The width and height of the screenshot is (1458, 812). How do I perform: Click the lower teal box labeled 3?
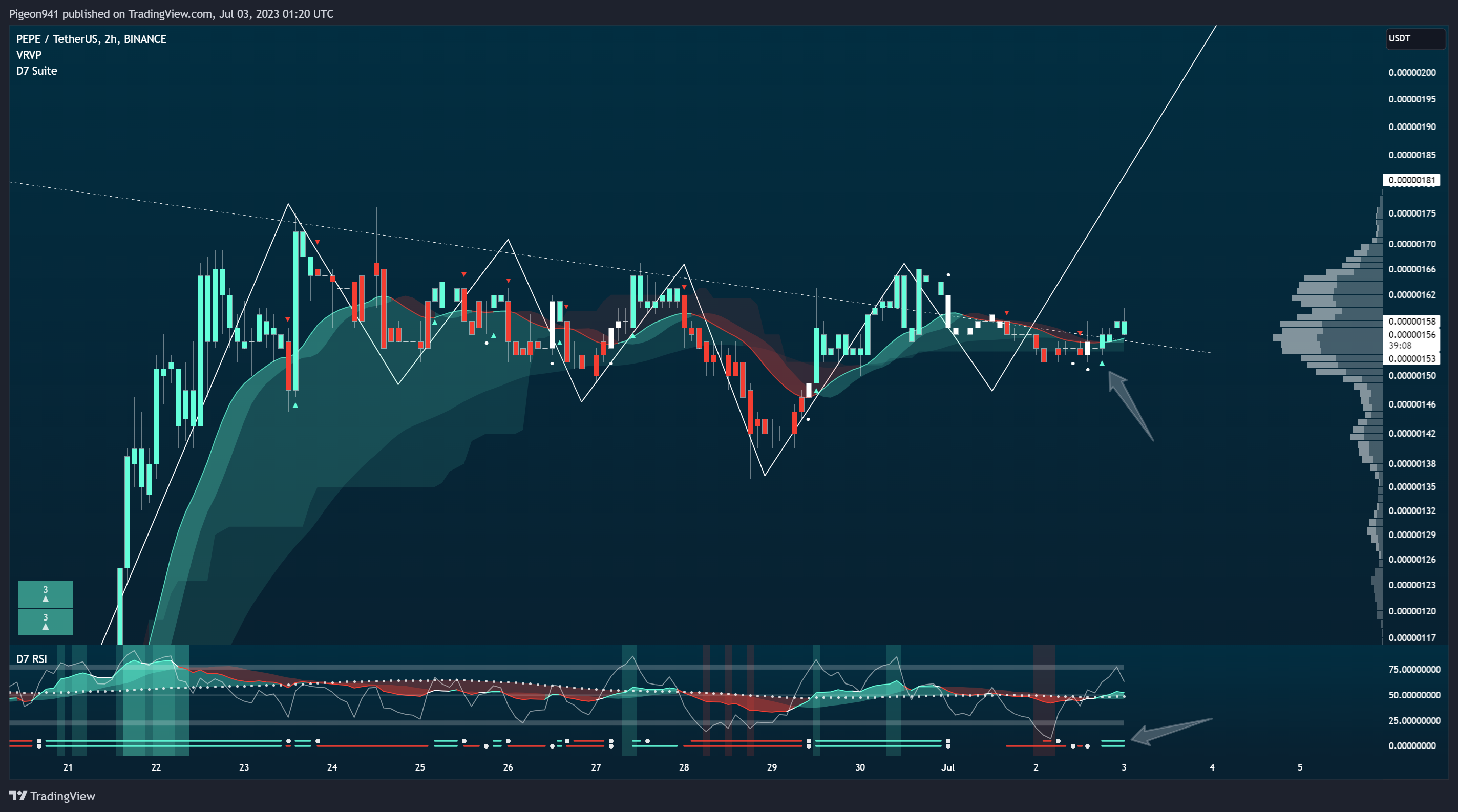[45, 622]
